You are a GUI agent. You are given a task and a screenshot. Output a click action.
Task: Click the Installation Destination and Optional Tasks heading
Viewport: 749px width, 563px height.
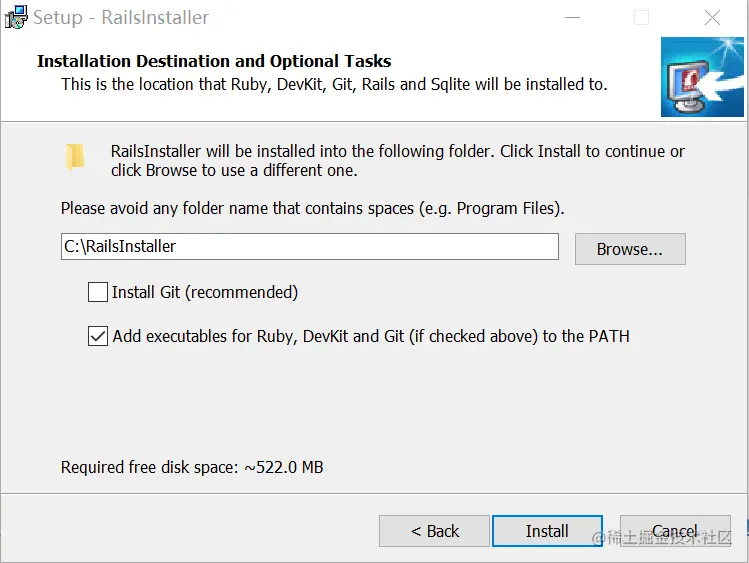tap(214, 61)
